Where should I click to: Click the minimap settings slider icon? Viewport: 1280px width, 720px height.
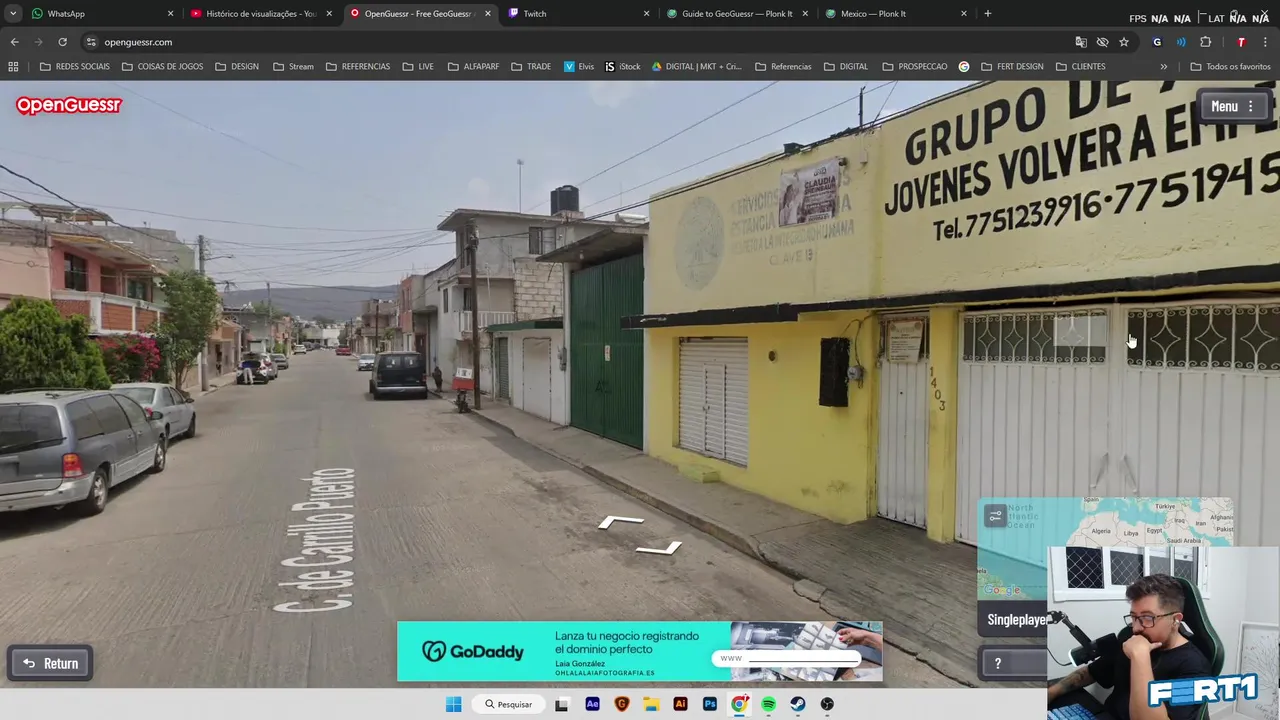(x=994, y=516)
